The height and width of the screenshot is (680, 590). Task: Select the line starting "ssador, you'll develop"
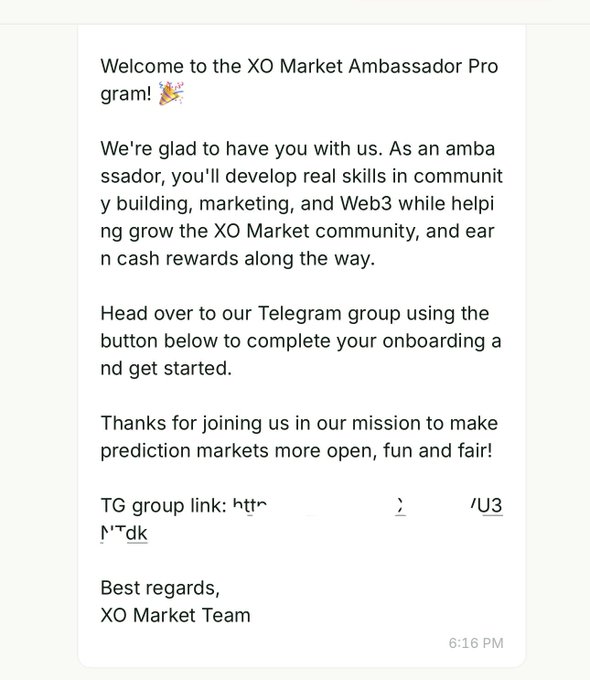pos(302,176)
